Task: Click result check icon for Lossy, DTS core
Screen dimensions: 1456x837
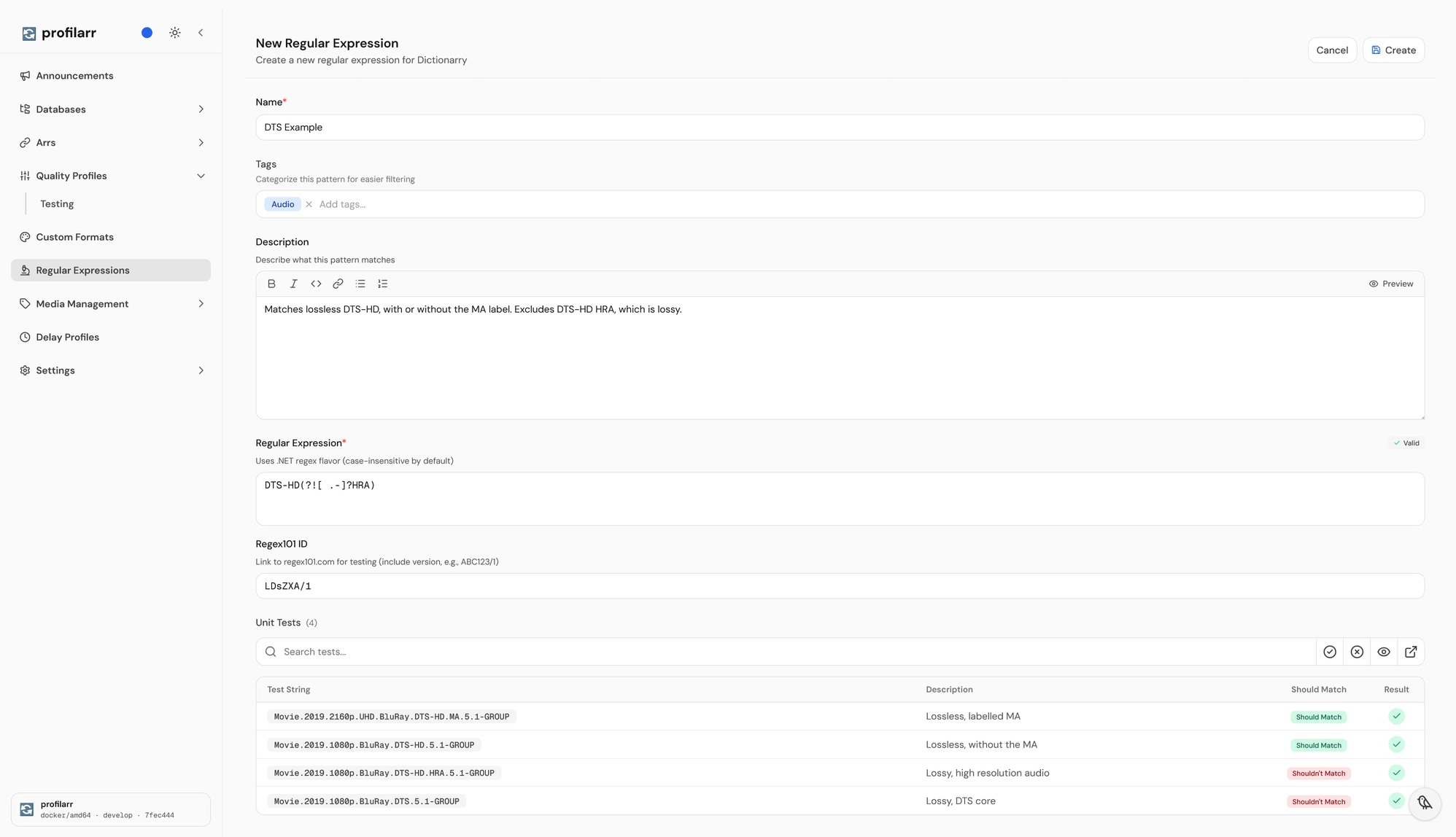Action: coord(1396,801)
